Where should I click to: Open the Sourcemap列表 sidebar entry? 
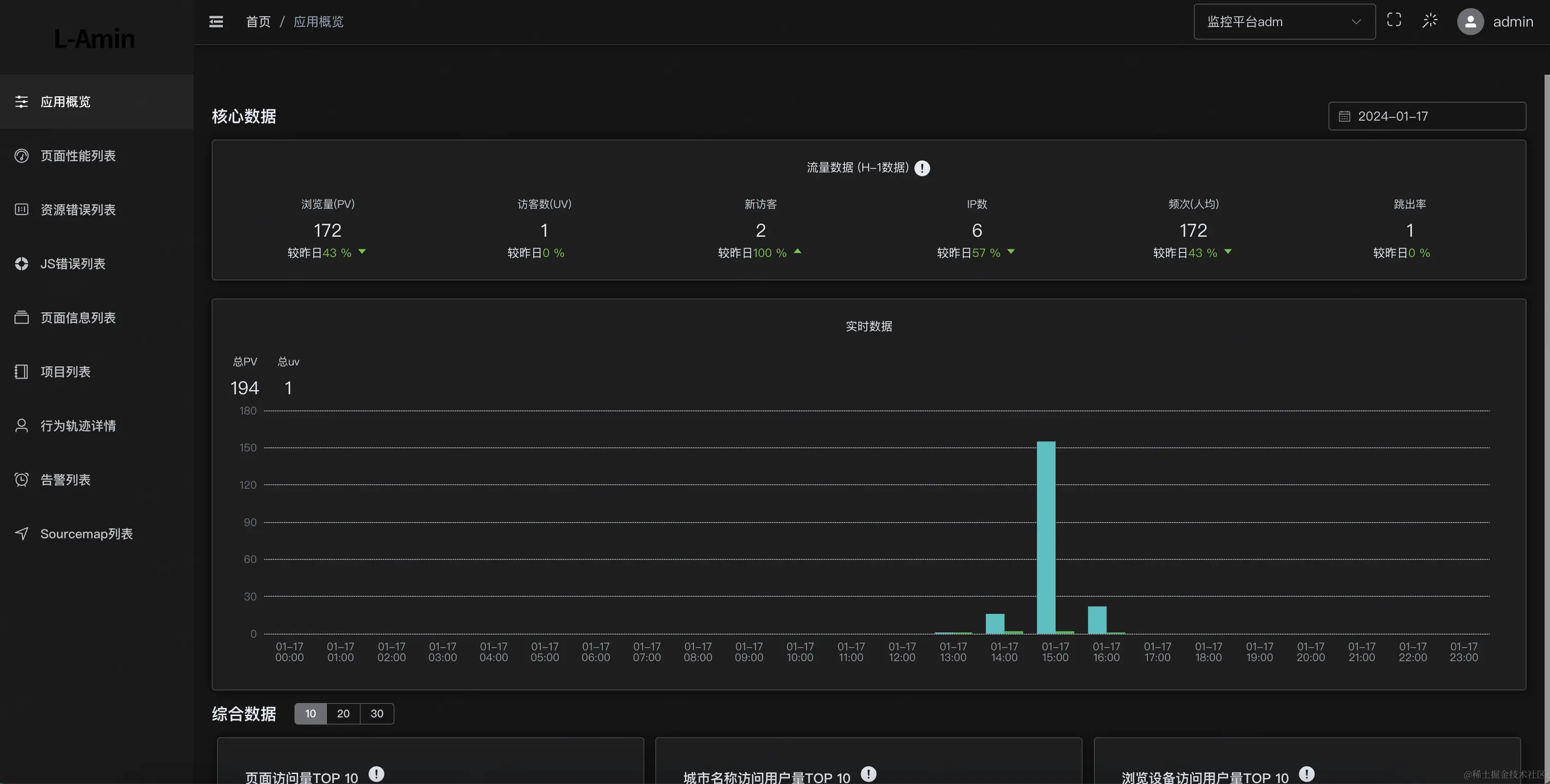click(x=86, y=534)
